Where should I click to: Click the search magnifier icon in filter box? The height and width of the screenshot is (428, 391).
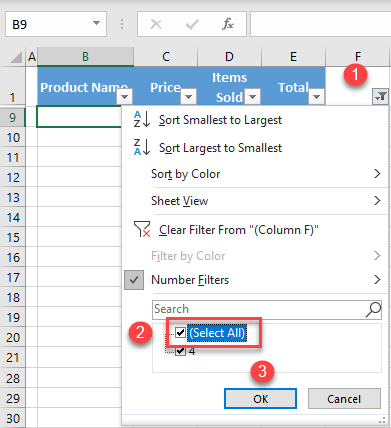373,310
